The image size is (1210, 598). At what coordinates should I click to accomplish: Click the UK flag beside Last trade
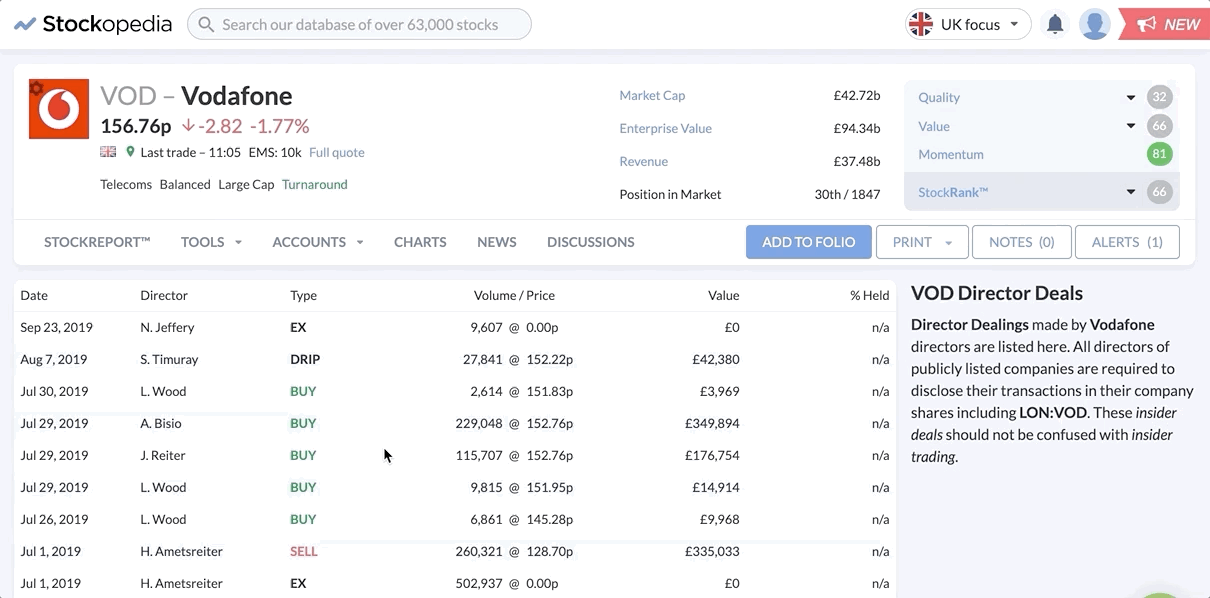(108, 152)
